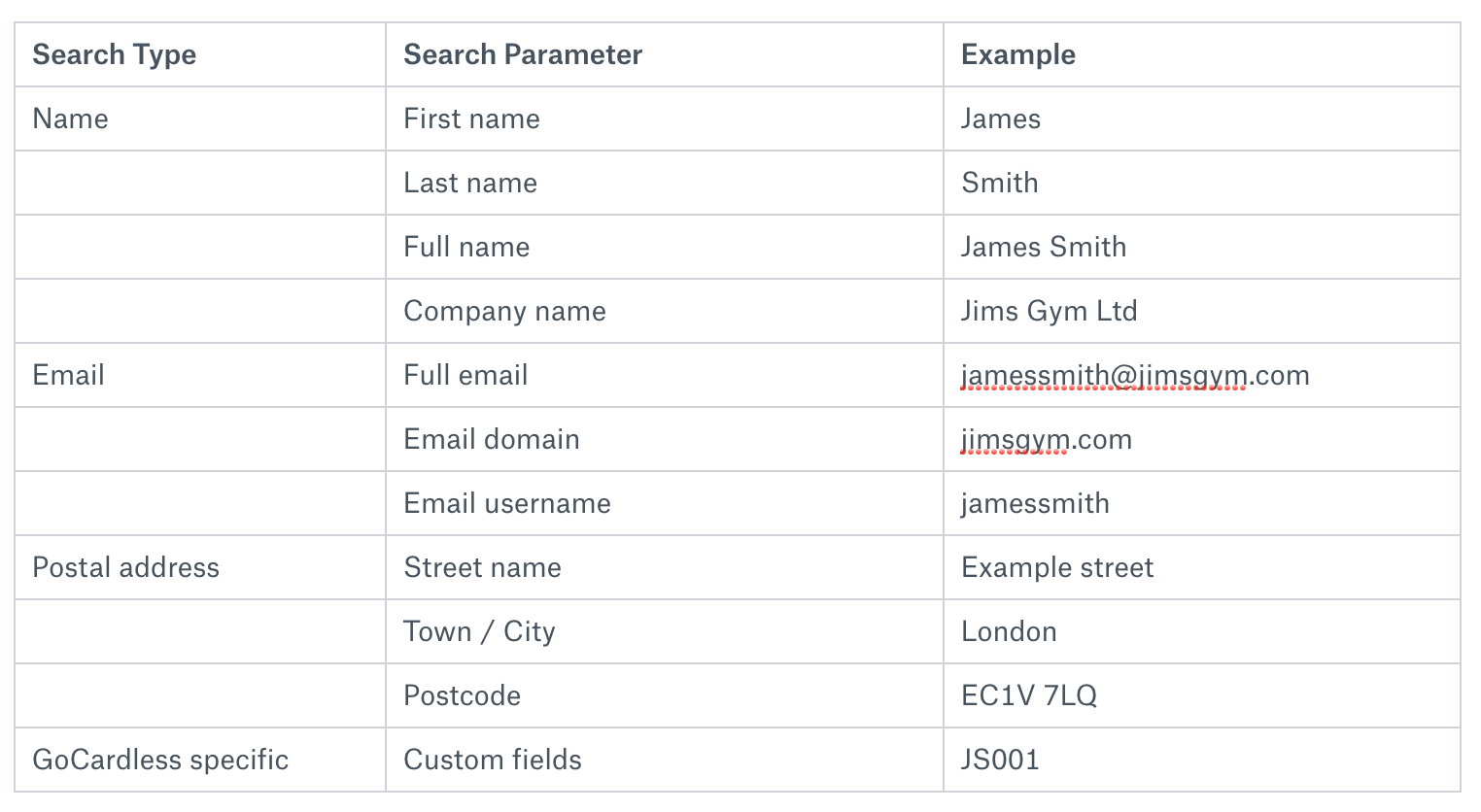This screenshot has width=1481, height=812.
Task: Click the jimsgym.com domain text
Action: (1047, 440)
